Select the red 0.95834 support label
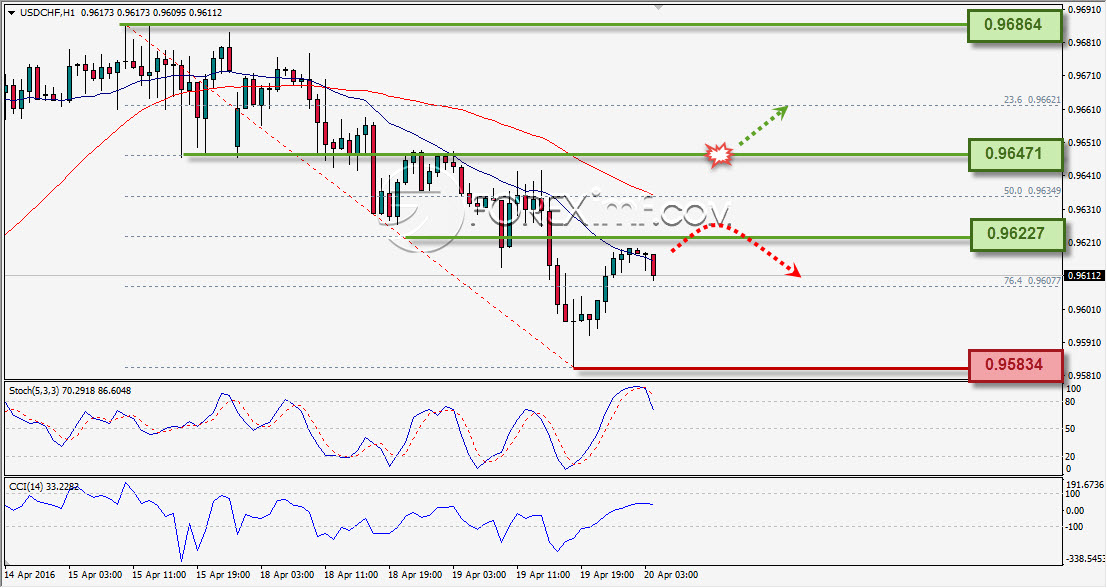 point(1015,366)
